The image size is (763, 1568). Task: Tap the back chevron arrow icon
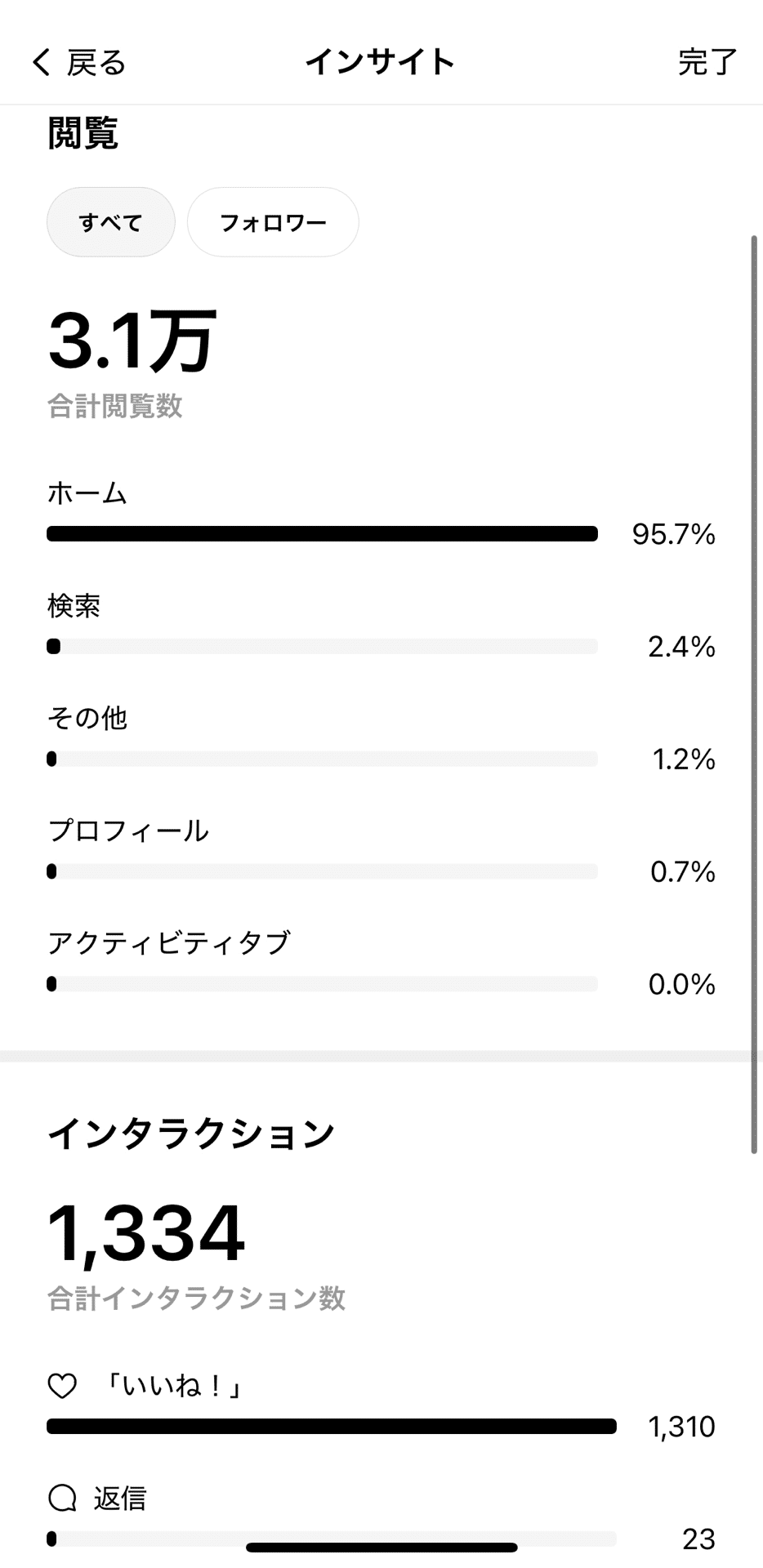[x=41, y=62]
